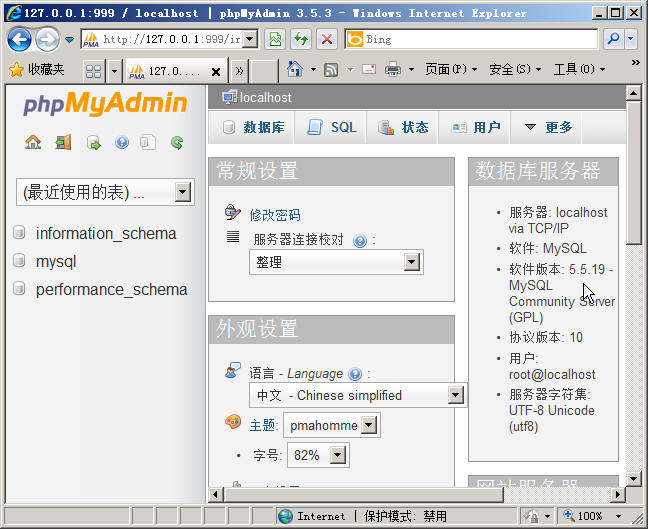
Task: Click the printer icon in toolbar
Action: [x=393, y=69]
